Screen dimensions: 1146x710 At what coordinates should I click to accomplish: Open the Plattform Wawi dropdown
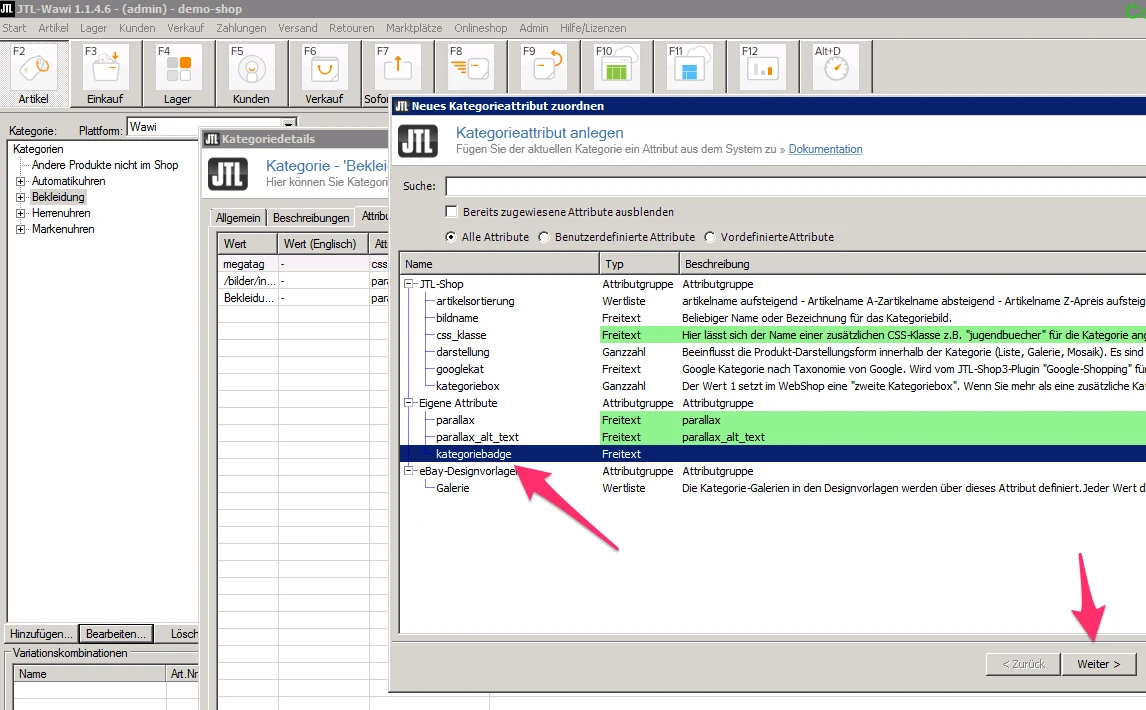coord(289,124)
